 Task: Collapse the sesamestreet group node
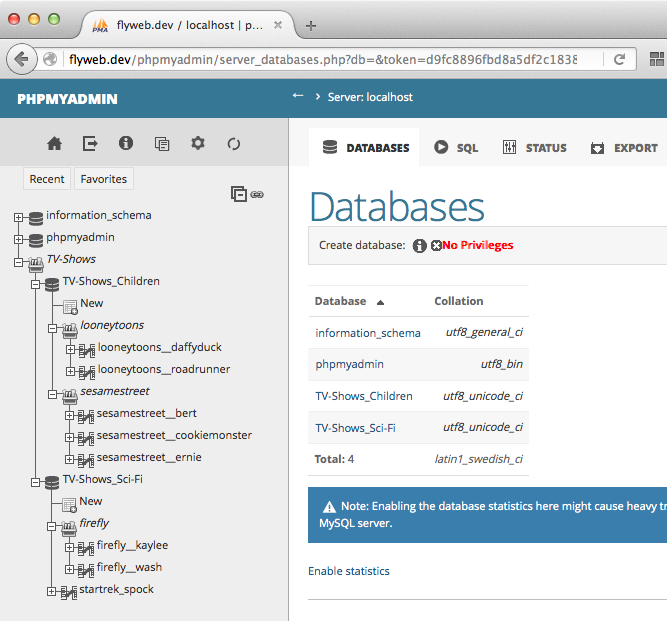52,394
